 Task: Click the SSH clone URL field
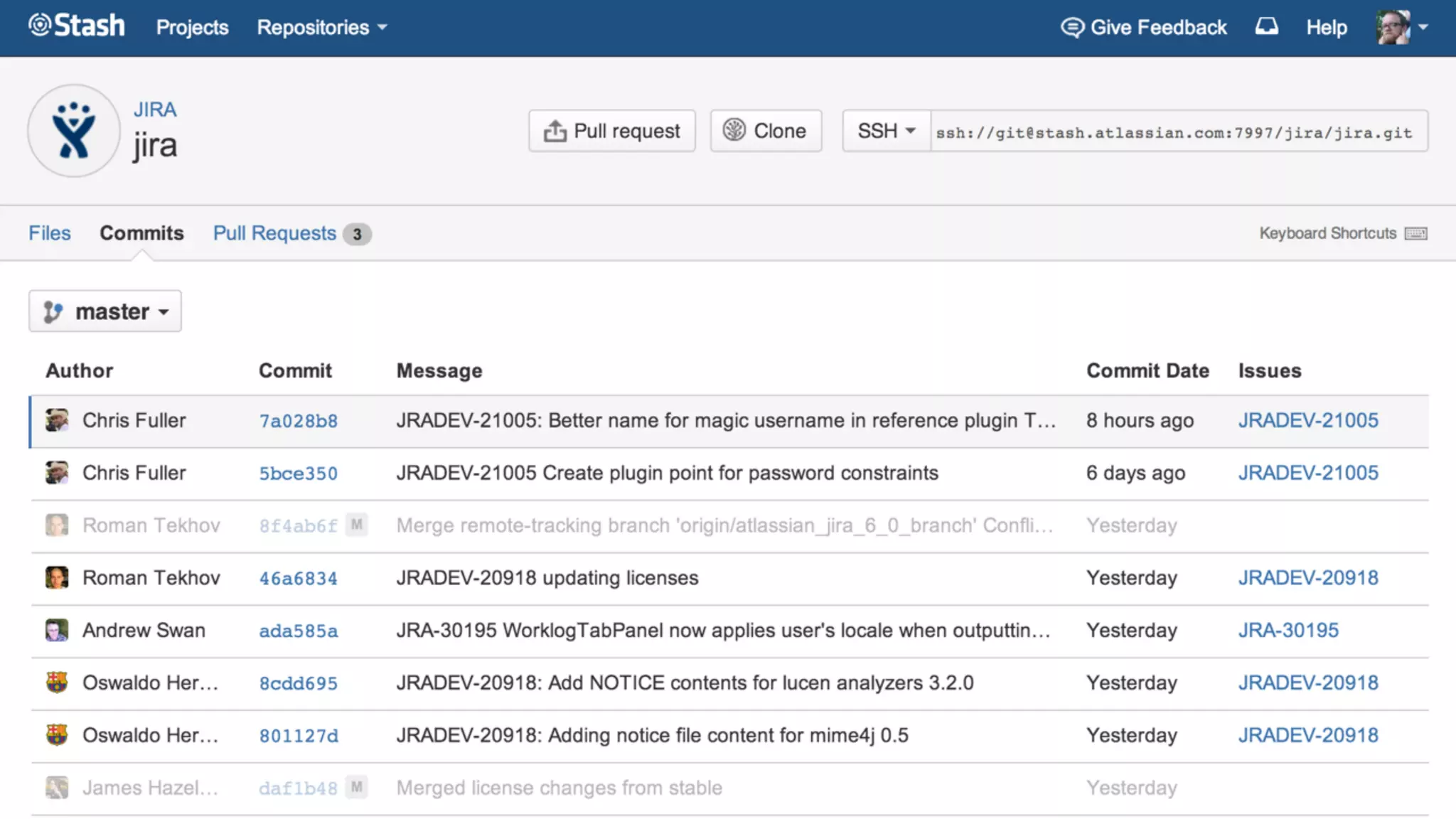[1178, 132]
